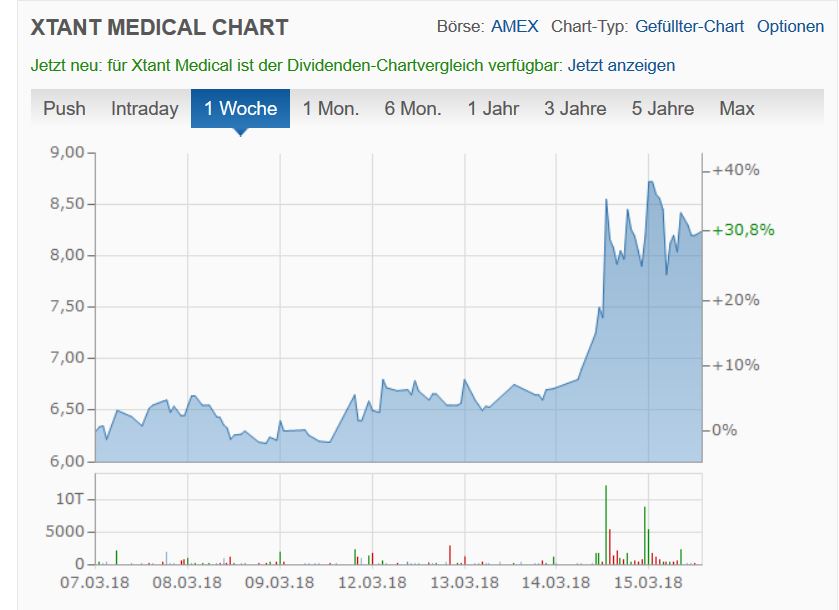Viewport: 839px width, 610px height.
Task: Select the Push time range tab
Action: click(64, 108)
